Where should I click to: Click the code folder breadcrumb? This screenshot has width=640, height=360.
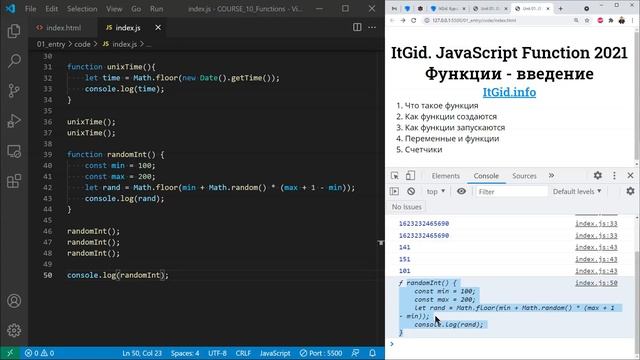pyautogui.click(x=82, y=44)
